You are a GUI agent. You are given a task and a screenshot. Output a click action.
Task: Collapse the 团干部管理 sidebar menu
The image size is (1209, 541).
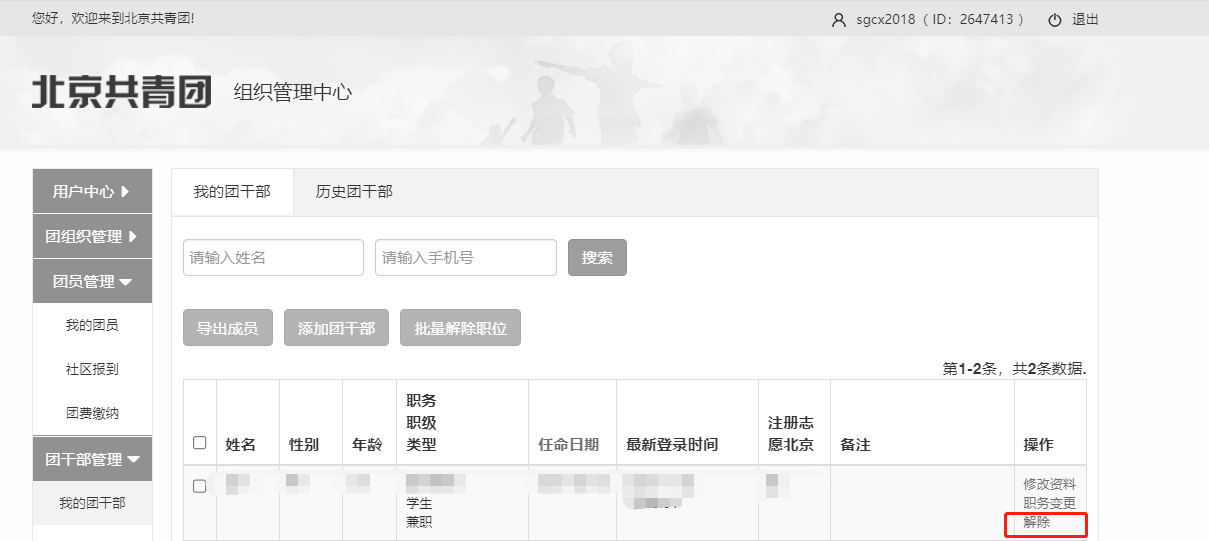[92, 460]
